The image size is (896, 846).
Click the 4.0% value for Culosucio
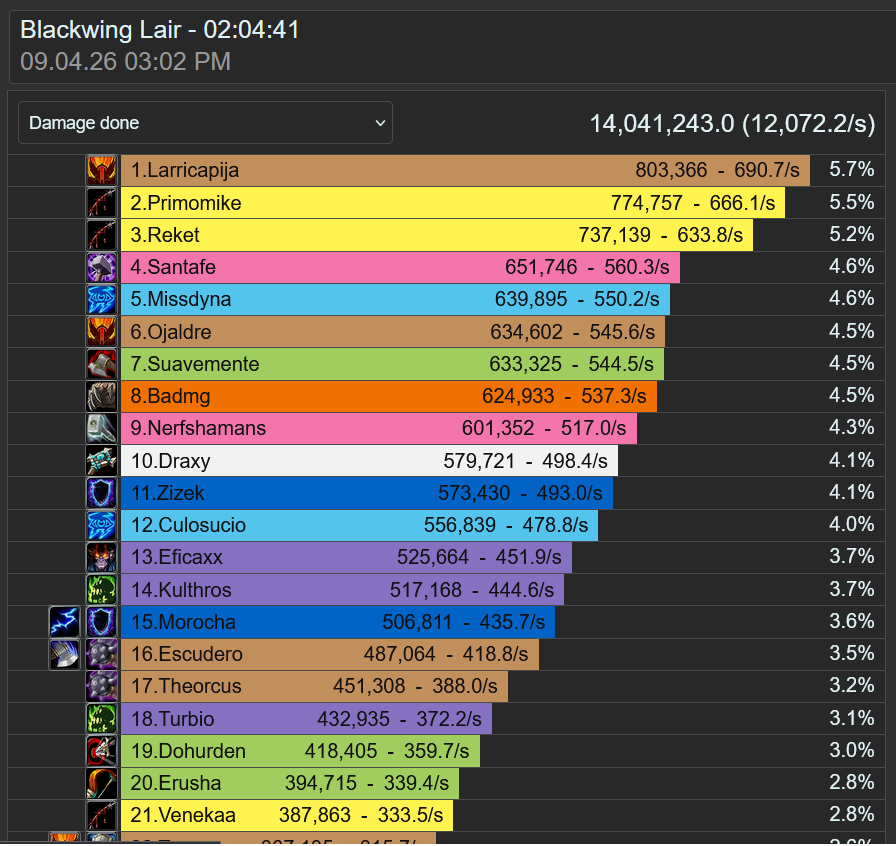click(x=851, y=524)
